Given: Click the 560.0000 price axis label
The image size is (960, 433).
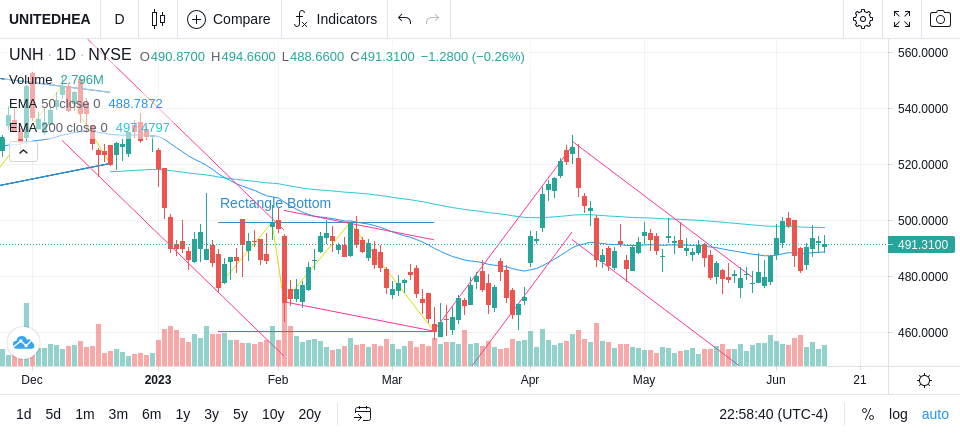Looking at the screenshot, I should coord(923,53).
